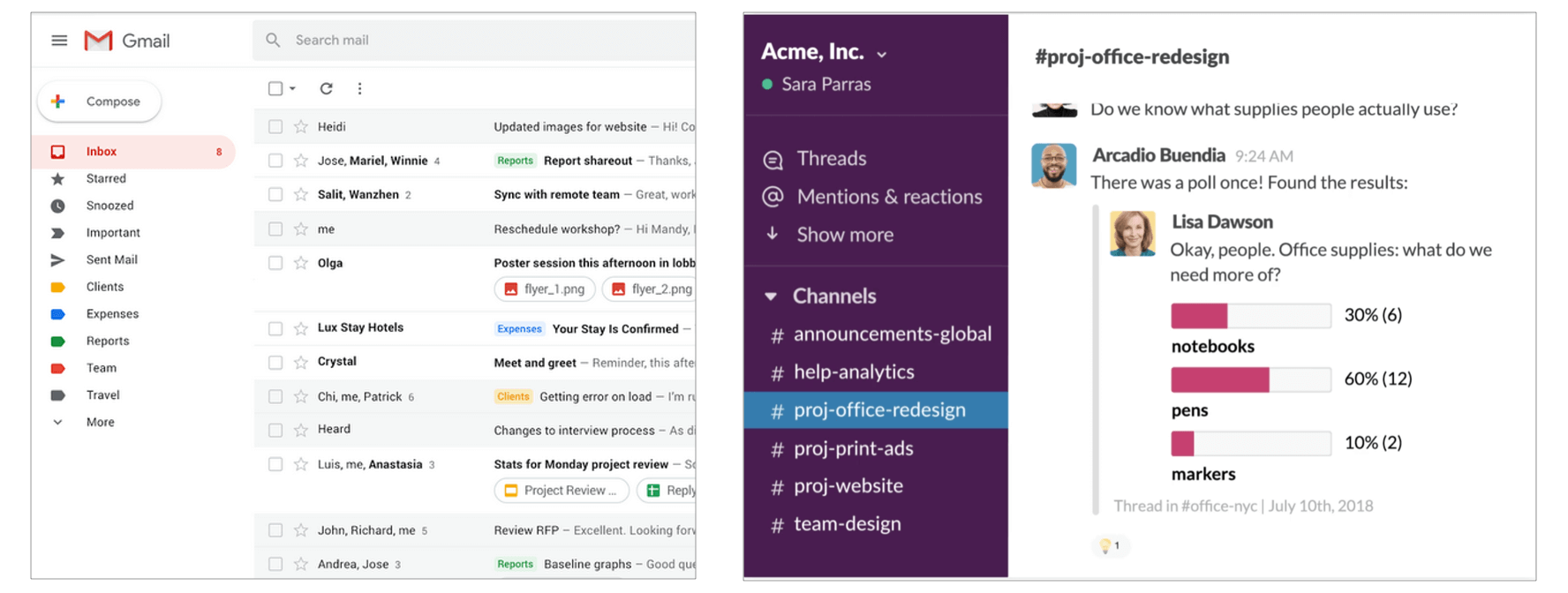Star the email from Heidi
Image resolution: width=1568 pixels, height=593 pixels.
tap(301, 127)
